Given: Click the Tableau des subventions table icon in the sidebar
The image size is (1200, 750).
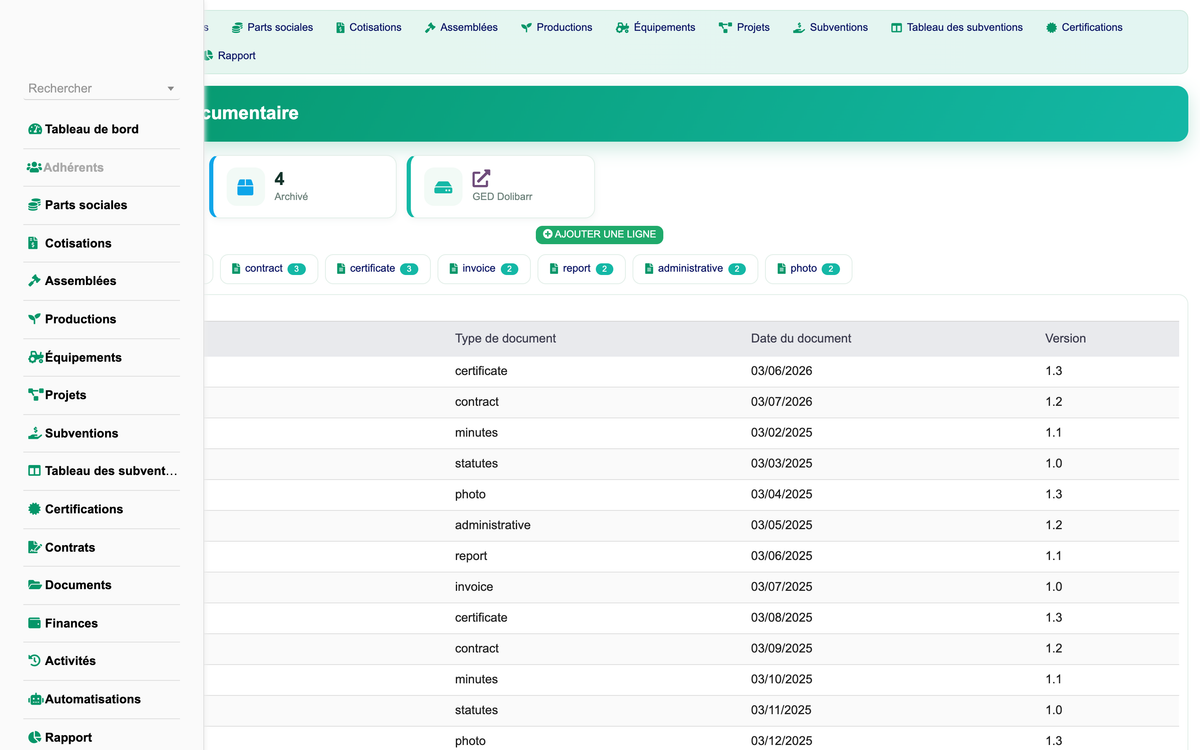Looking at the screenshot, I should [34, 471].
